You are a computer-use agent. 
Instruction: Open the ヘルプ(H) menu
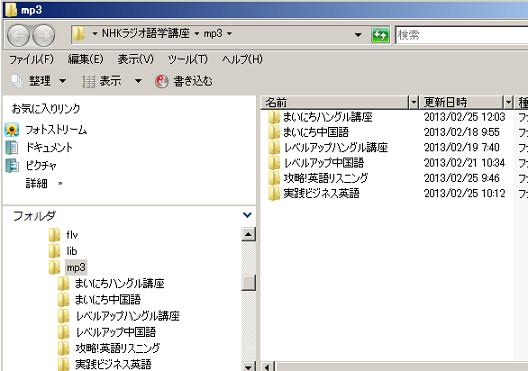click(x=242, y=60)
